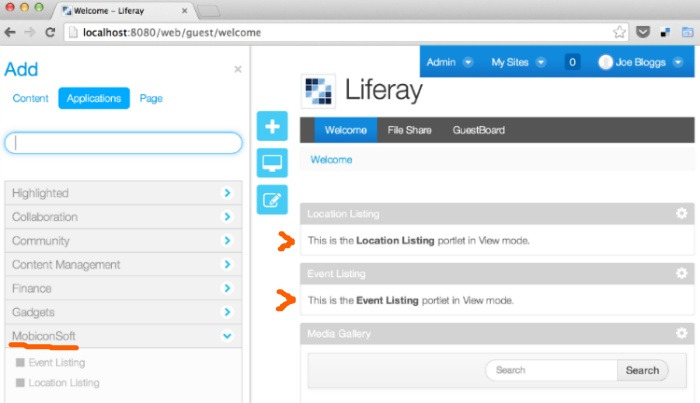This screenshot has width=700, height=403.
Task: Click the plus Add content icon
Action: pyautogui.click(x=272, y=126)
